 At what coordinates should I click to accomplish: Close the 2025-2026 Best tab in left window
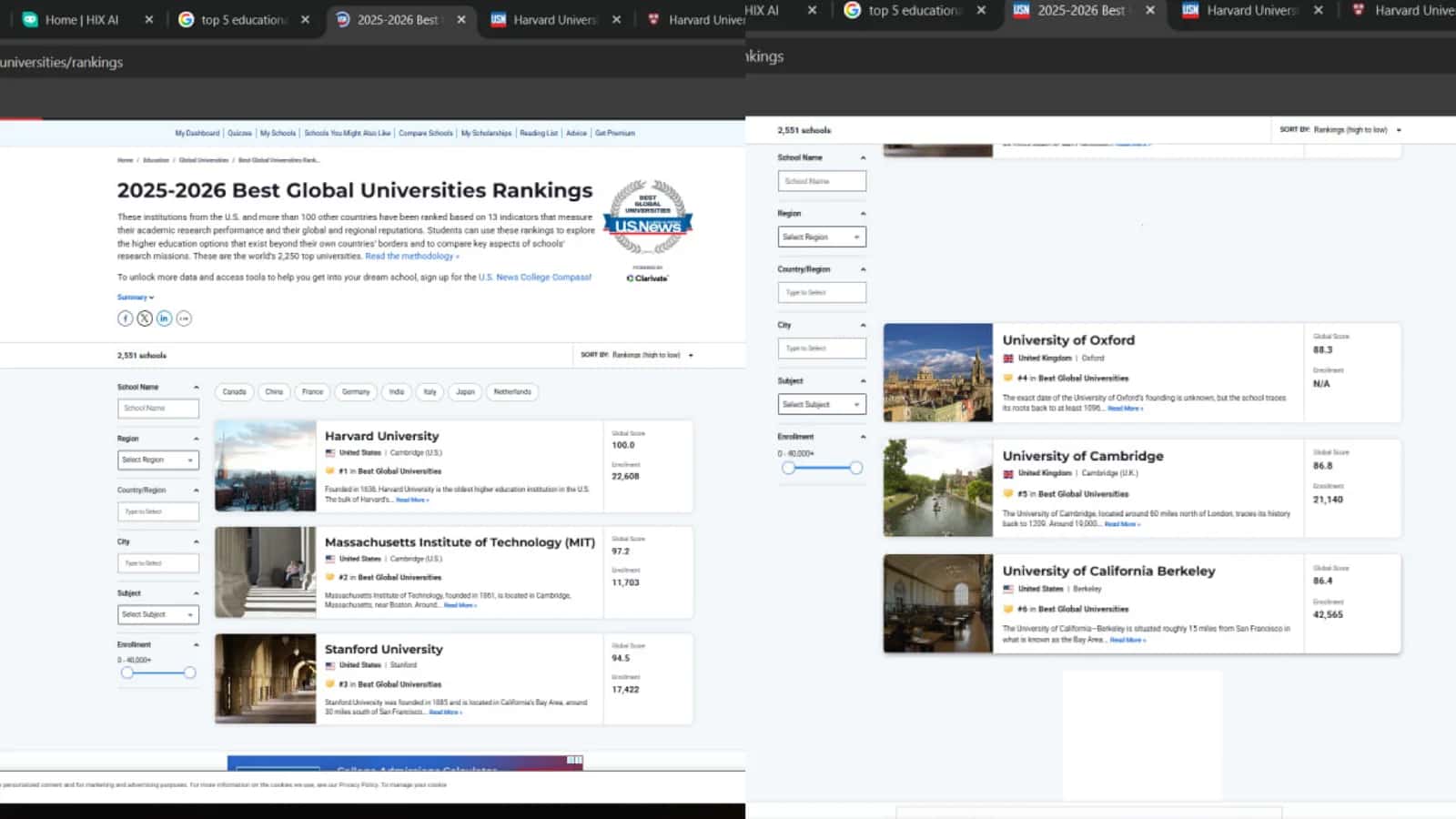[461, 19]
